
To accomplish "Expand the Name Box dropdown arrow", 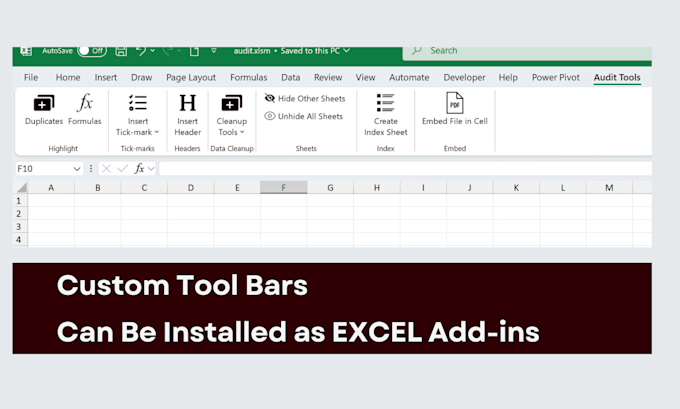I will coord(77,169).
